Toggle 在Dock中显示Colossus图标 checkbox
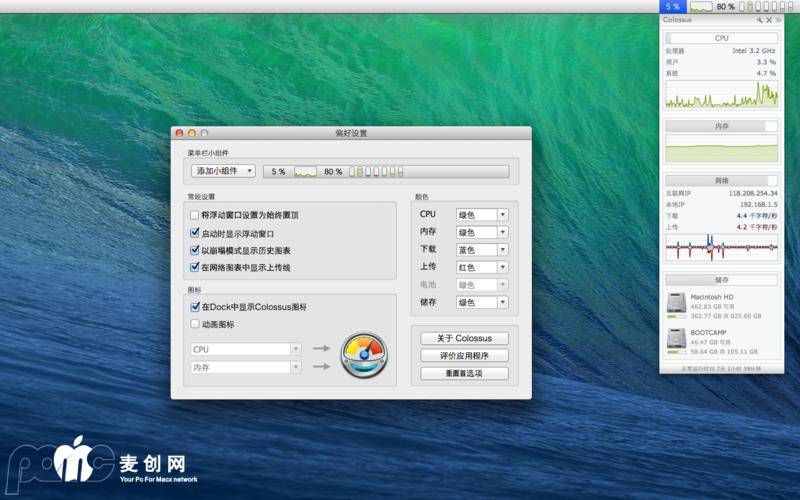The height and width of the screenshot is (500, 800). (194, 307)
